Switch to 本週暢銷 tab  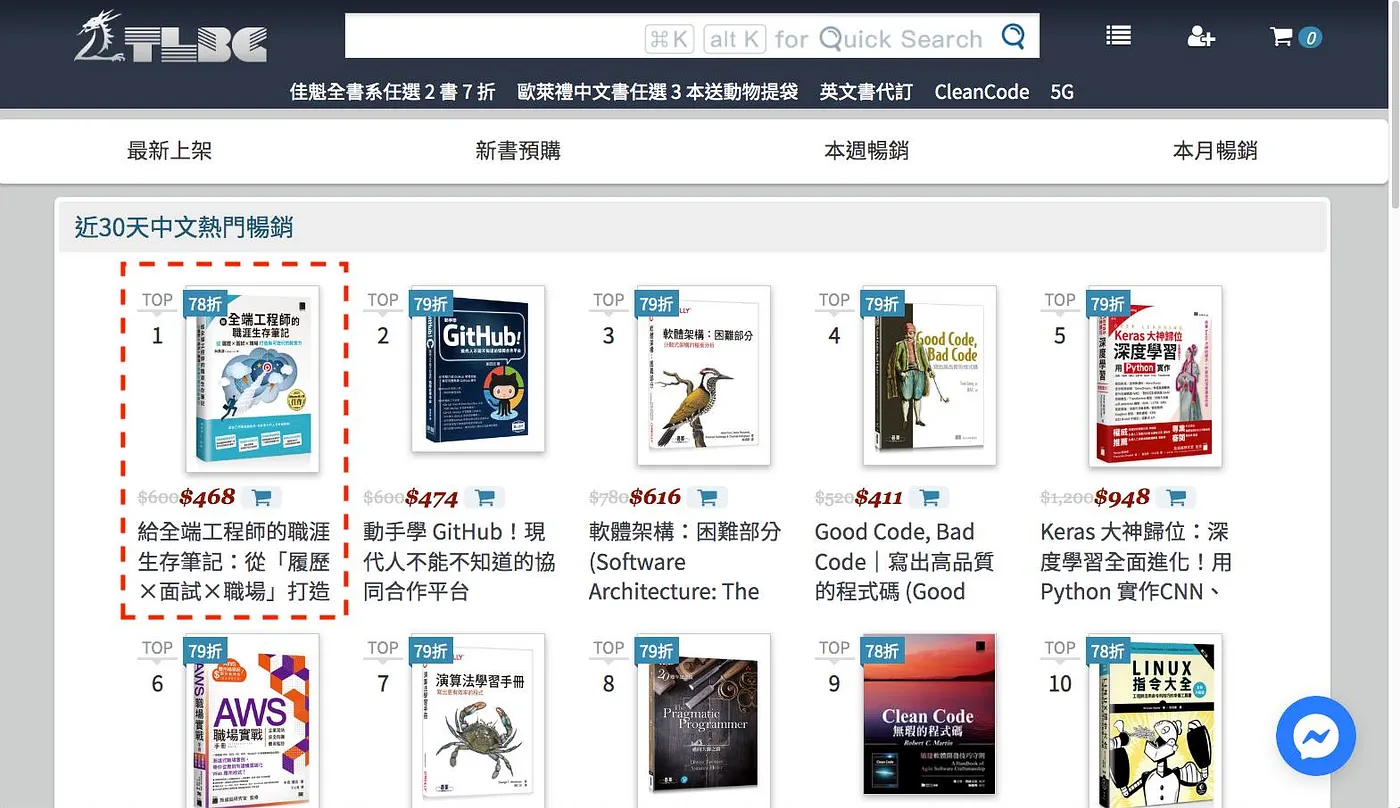866,151
